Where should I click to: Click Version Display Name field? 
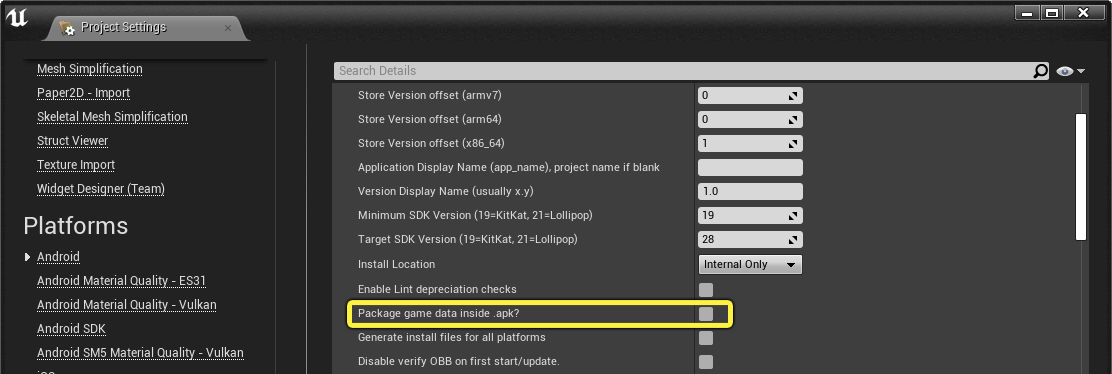point(750,192)
